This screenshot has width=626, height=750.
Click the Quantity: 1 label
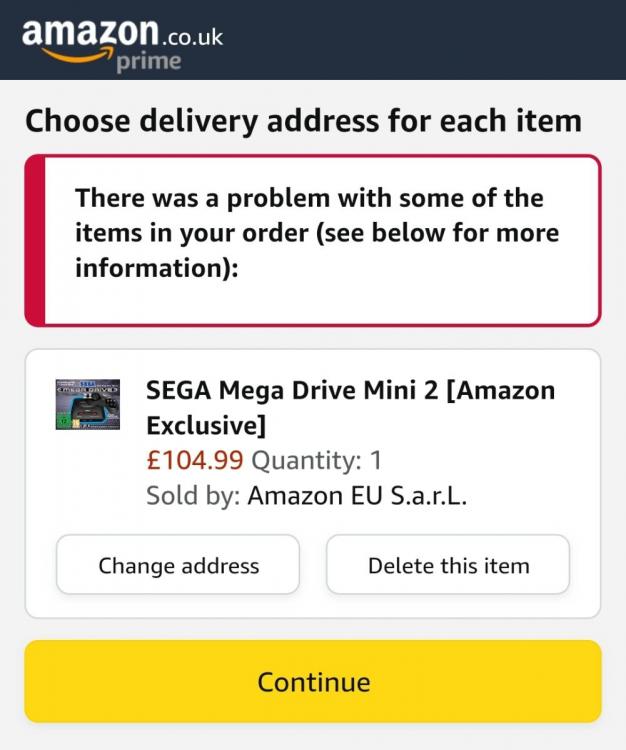316,461
